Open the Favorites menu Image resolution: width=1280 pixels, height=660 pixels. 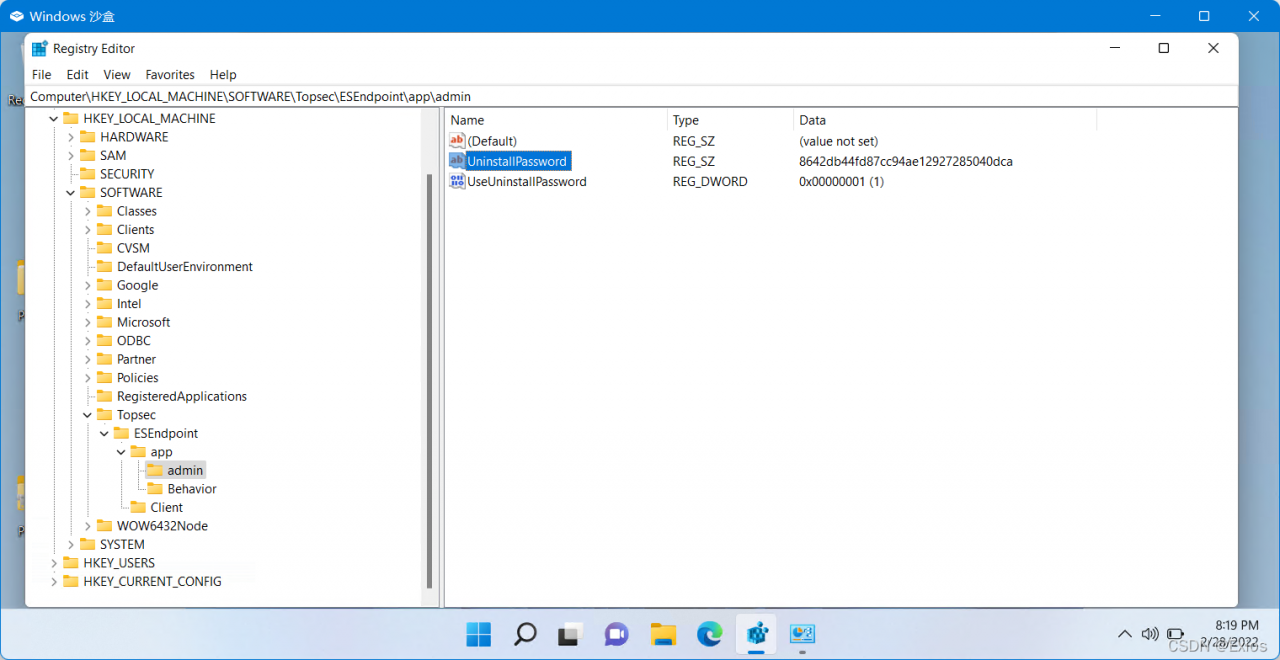[x=170, y=74]
